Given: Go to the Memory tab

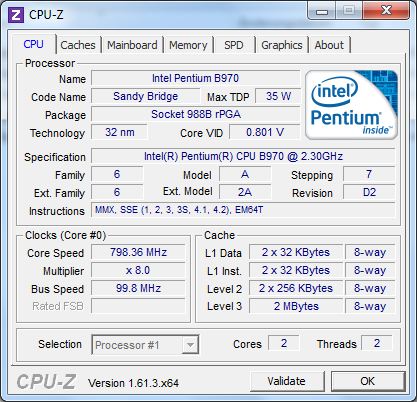Looking at the screenshot, I should [x=188, y=45].
